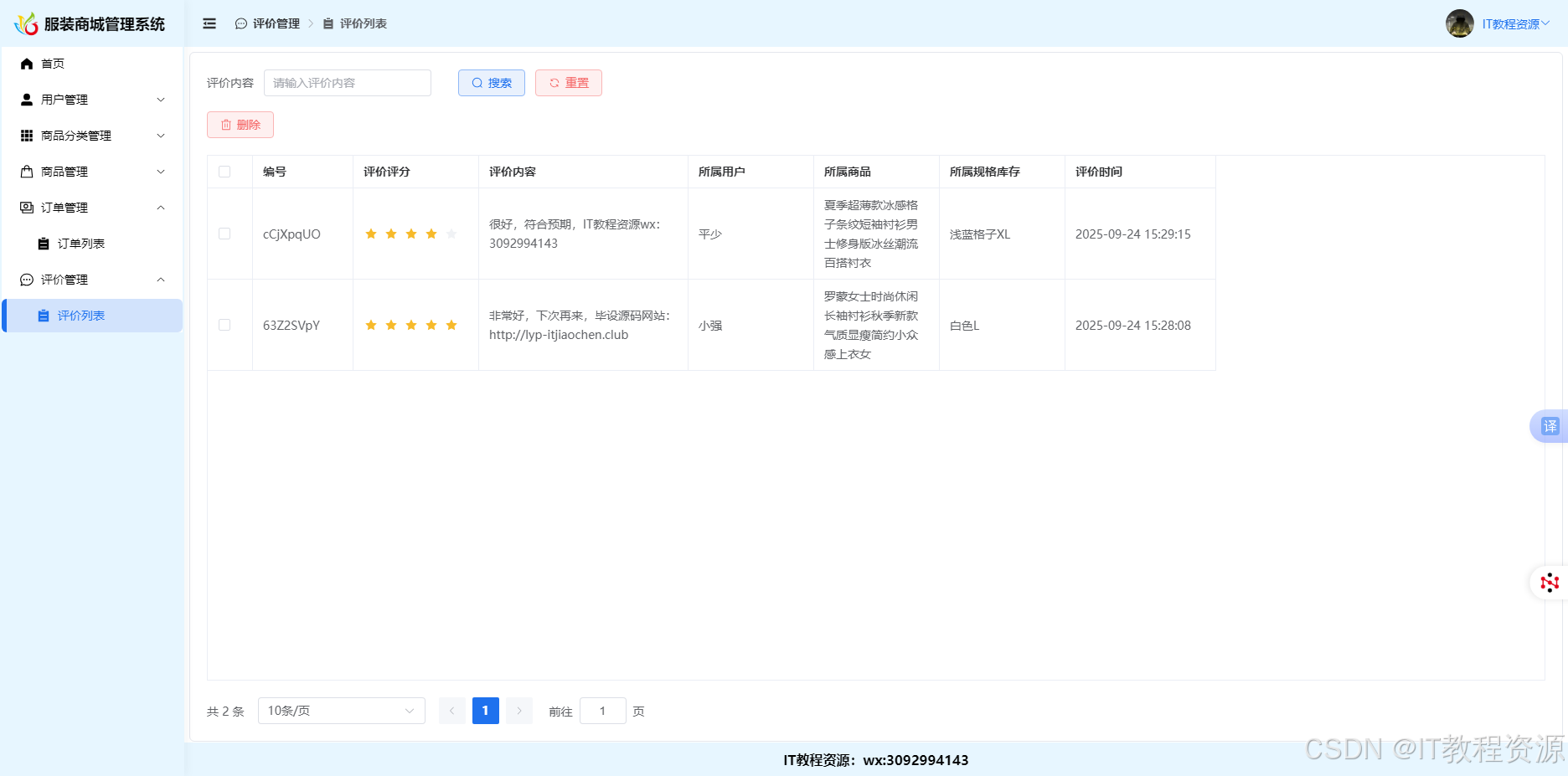
Task: Click first star of 63Z2SVpY rating
Action: coord(371,325)
